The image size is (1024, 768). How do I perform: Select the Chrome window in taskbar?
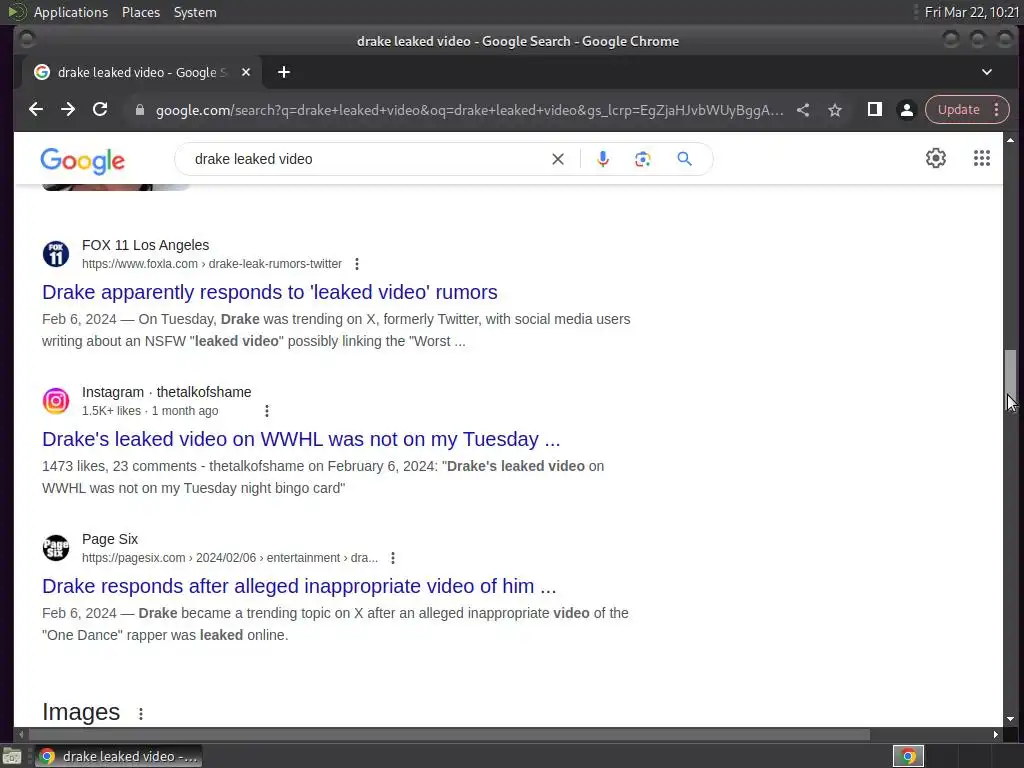[x=118, y=756]
